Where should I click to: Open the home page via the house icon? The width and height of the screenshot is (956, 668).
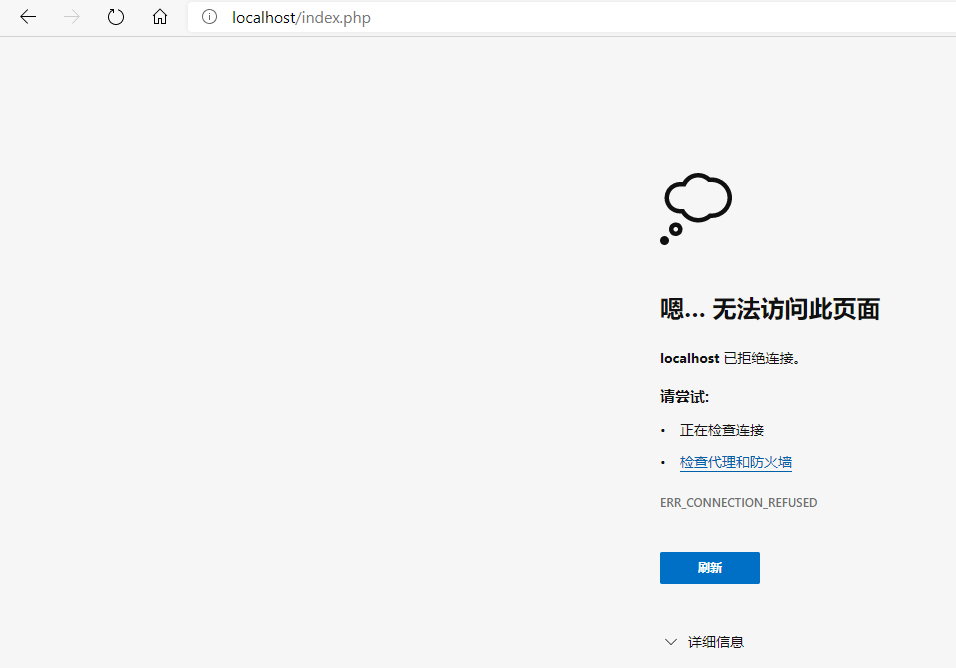[x=160, y=17]
